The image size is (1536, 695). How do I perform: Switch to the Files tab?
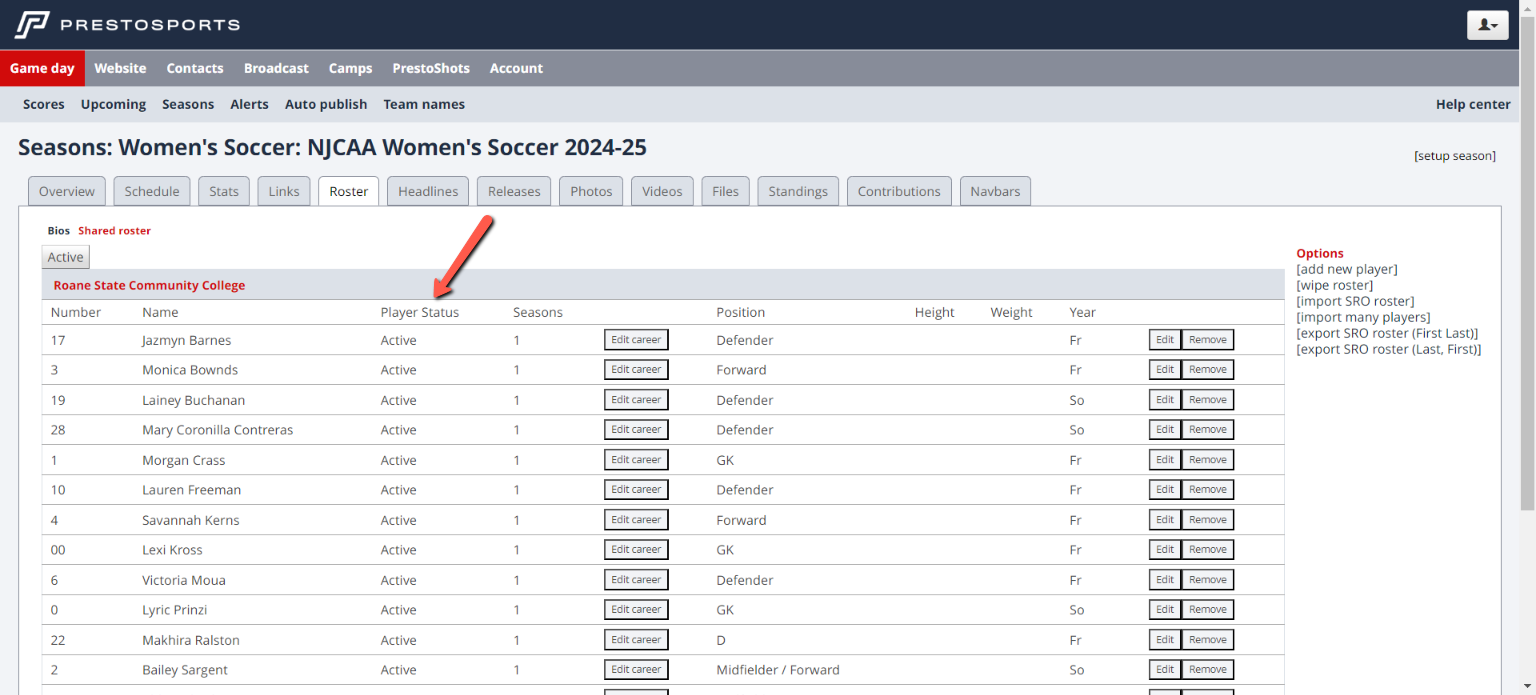coord(726,191)
